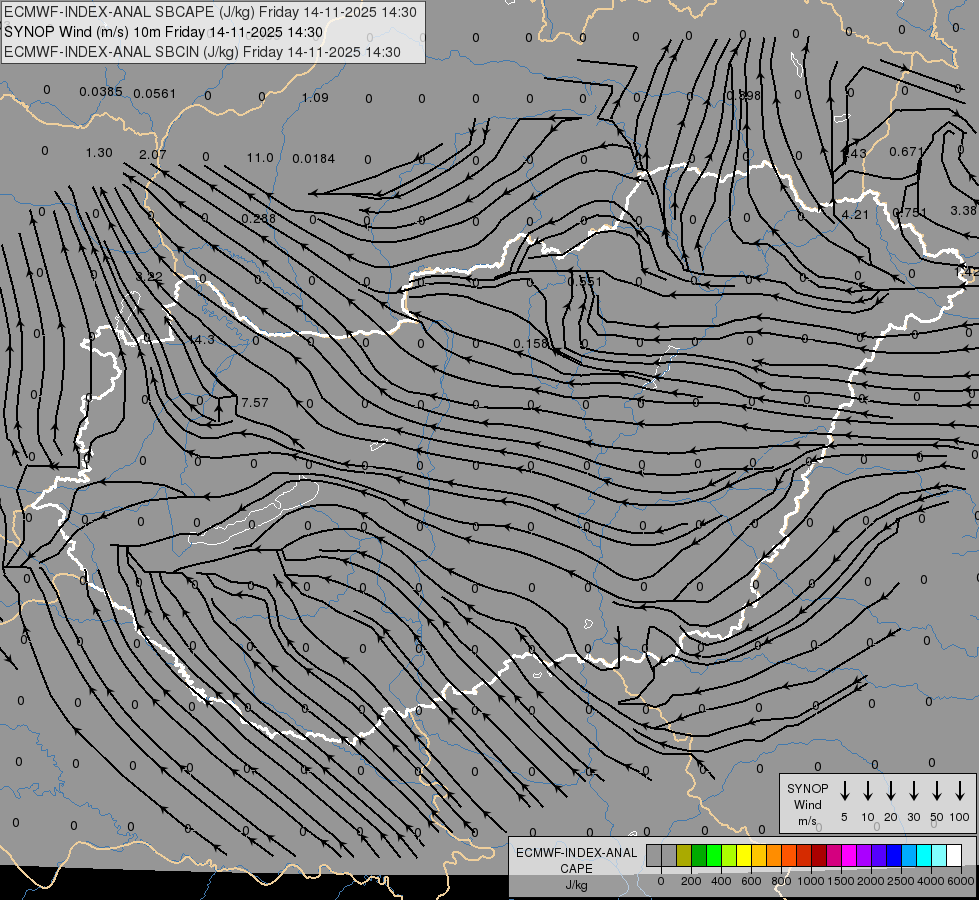Image resolution: width=979 pixels, height=900 pixels.
Task: Click the 1.30 value on the map
Action: [99, 152]
